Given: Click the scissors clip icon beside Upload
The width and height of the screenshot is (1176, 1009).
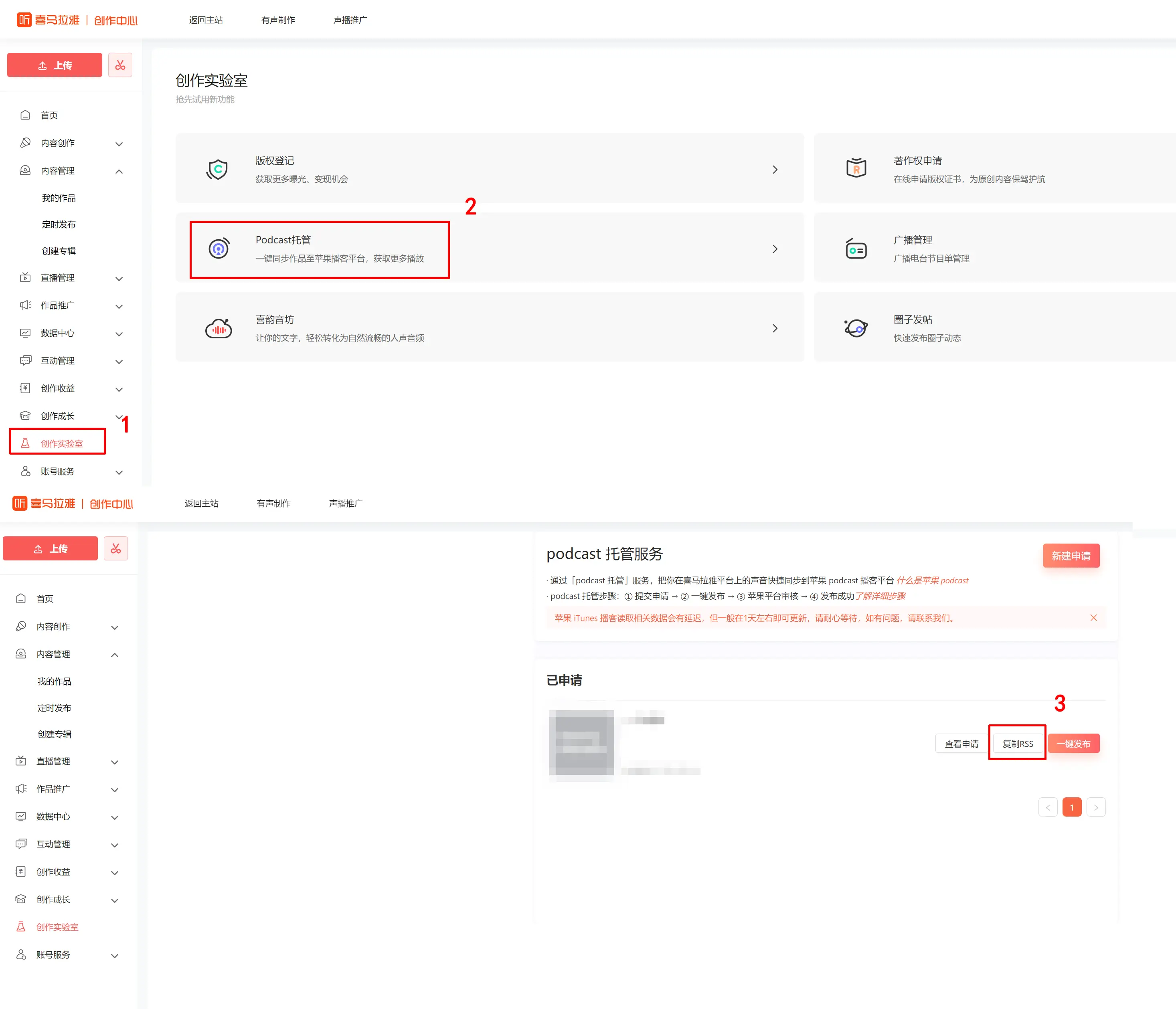Looking at the screenshot, I should pos(120,65).
